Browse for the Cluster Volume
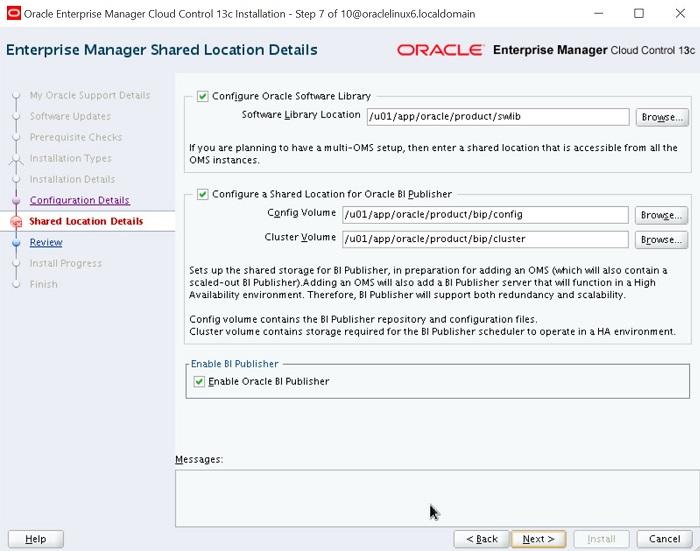700x551 pixels. point(661,240)
